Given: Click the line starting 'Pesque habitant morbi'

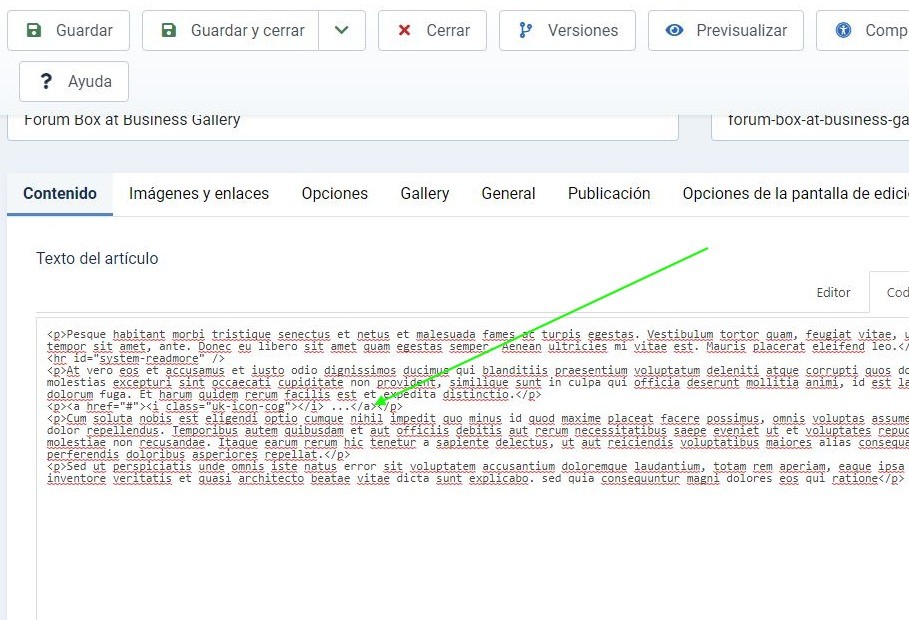Looking at the screenshot, I should (x=478, y=335).
